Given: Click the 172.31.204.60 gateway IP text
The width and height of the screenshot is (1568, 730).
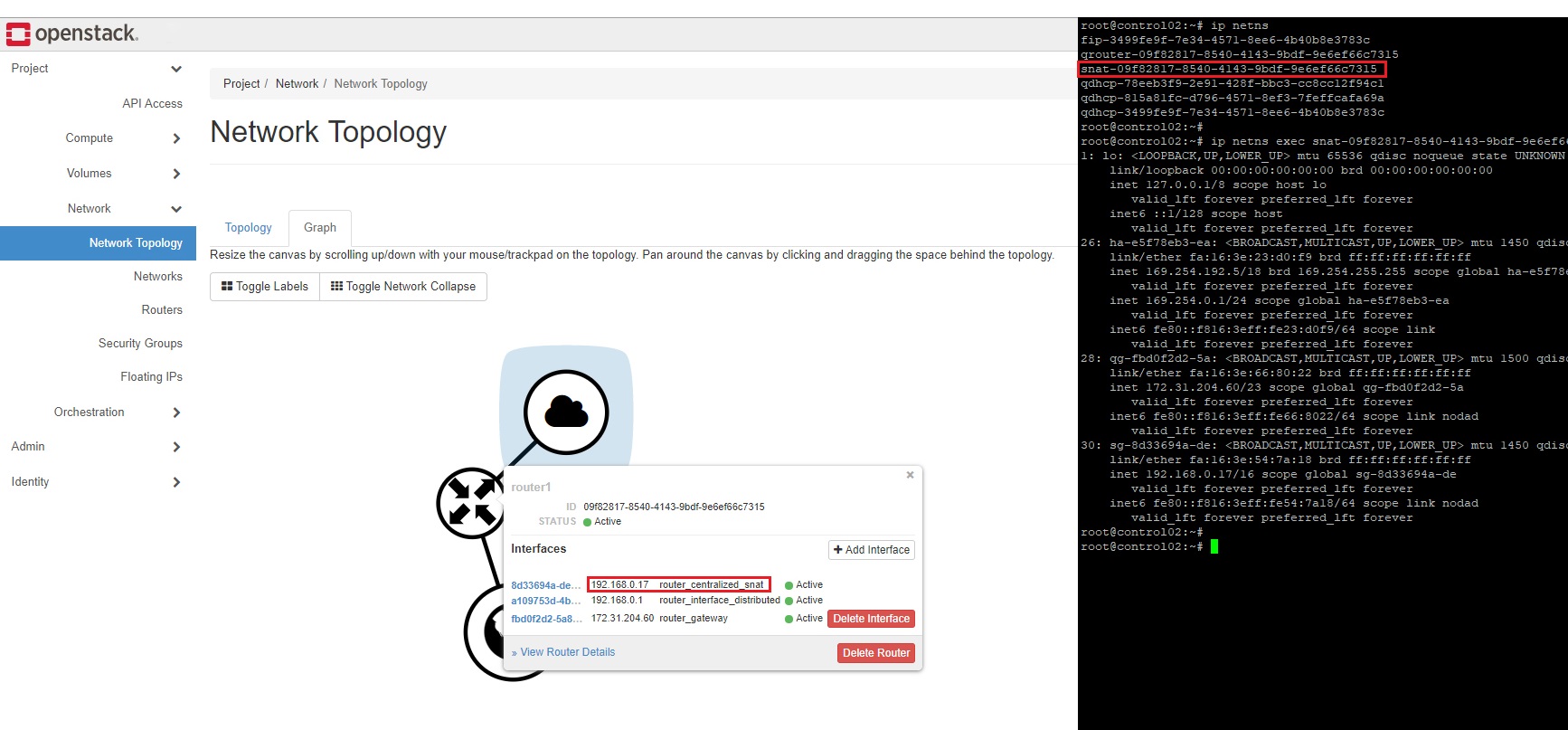Looking at the screenshot, I should pyautogui.click(x=622, y=619).
